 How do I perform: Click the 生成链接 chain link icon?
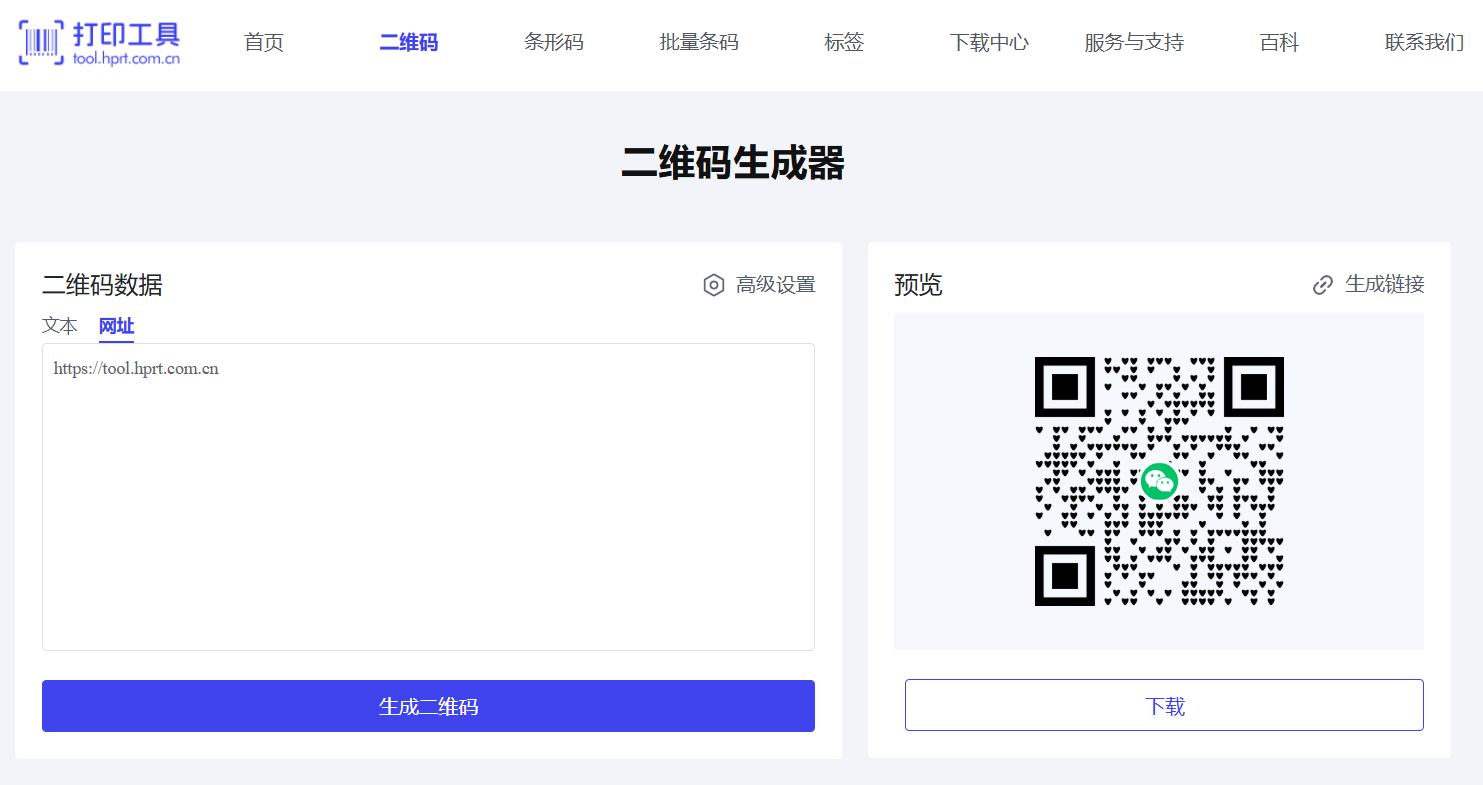1323,286
